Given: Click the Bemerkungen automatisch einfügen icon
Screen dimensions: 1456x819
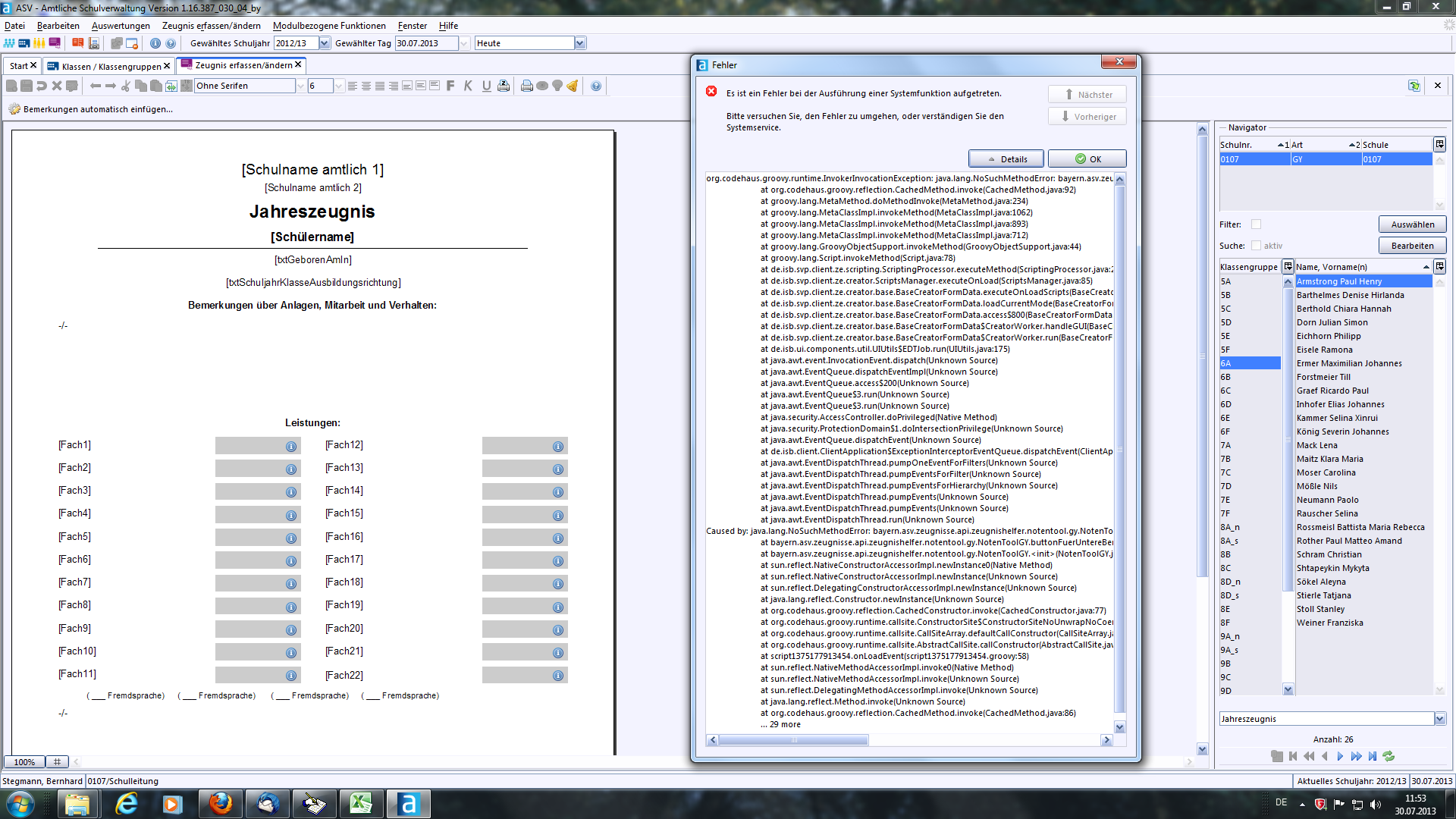Looking at the screenshot, I should tap(13, 109).
